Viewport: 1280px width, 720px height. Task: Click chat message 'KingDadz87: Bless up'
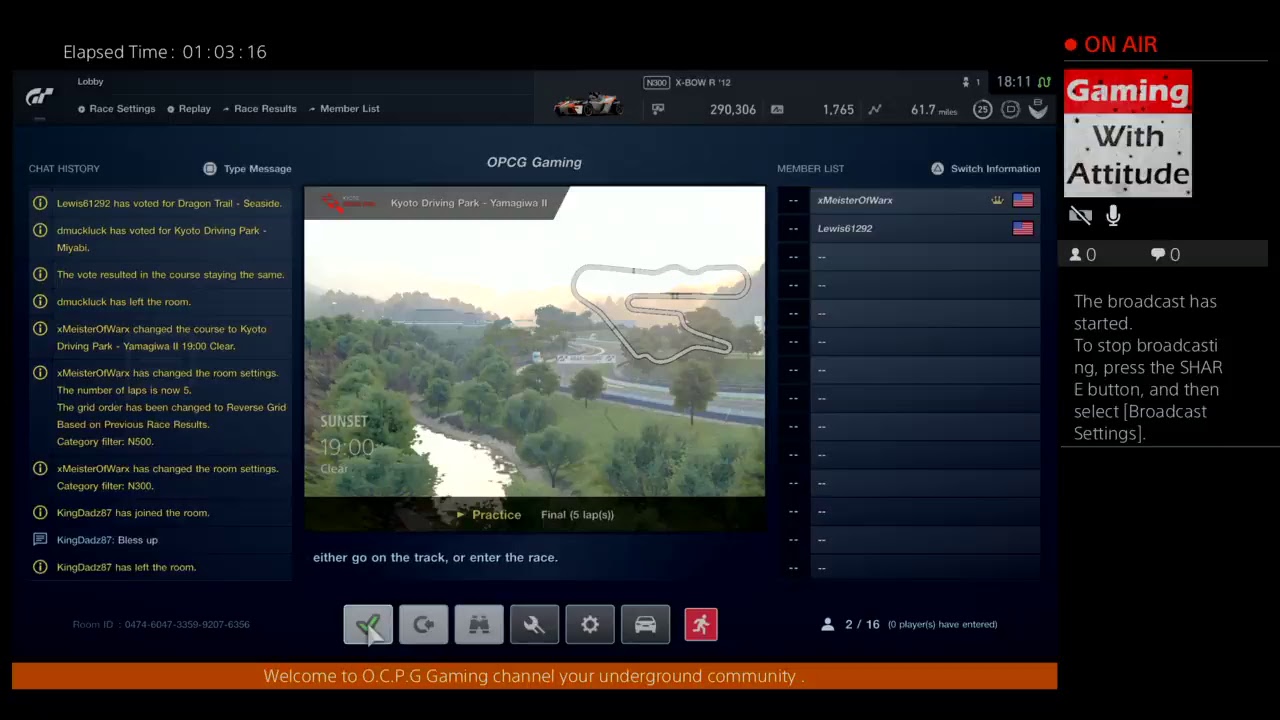[x=107, y=540]
